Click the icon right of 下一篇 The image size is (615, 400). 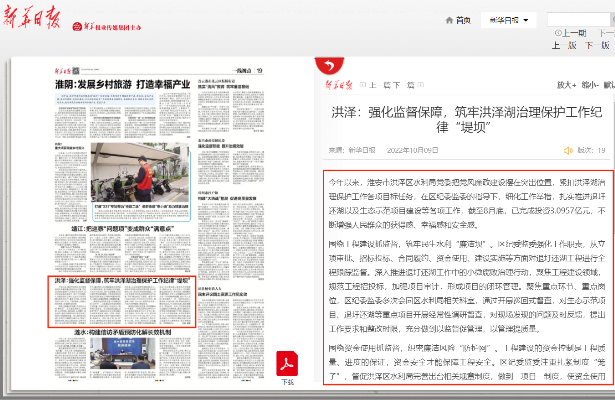click(x=421, y=85)
